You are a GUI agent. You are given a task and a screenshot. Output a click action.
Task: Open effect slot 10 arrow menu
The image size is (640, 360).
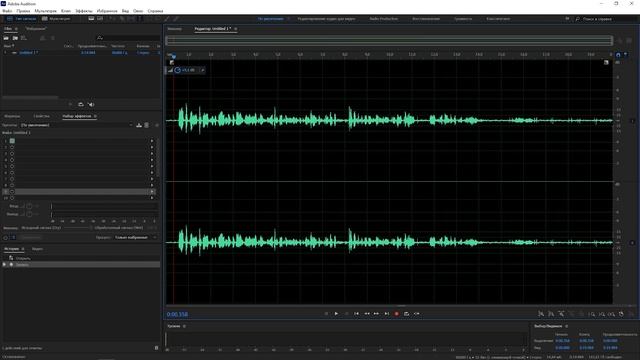[152, 198]
